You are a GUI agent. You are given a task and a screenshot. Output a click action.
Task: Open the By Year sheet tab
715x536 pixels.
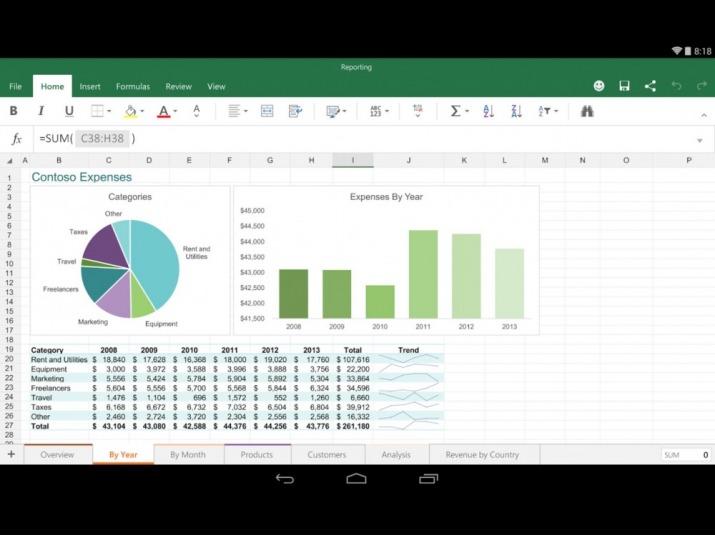point(123,454)
